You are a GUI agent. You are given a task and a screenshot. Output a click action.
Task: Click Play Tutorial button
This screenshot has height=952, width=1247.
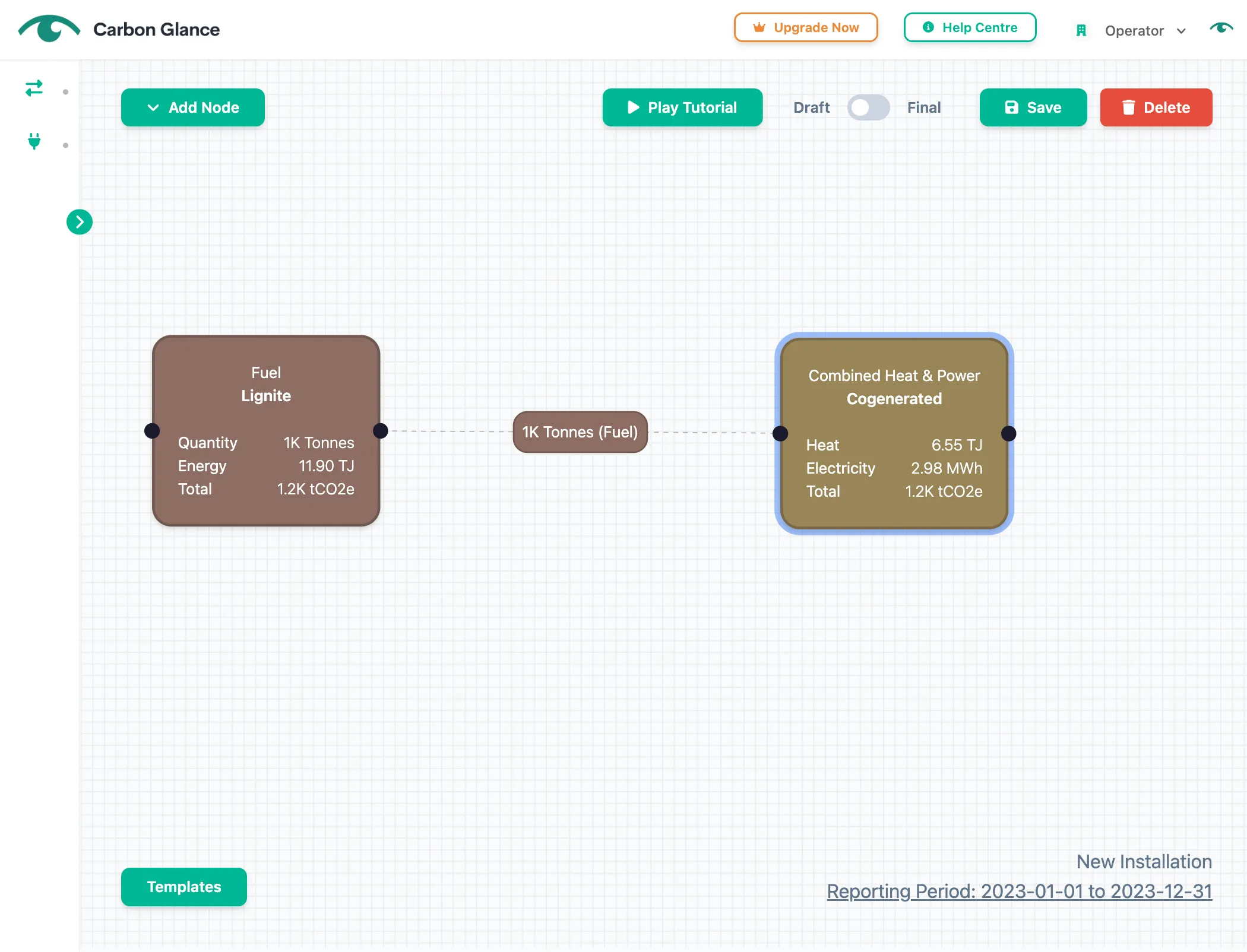click(x=682, y=107)
